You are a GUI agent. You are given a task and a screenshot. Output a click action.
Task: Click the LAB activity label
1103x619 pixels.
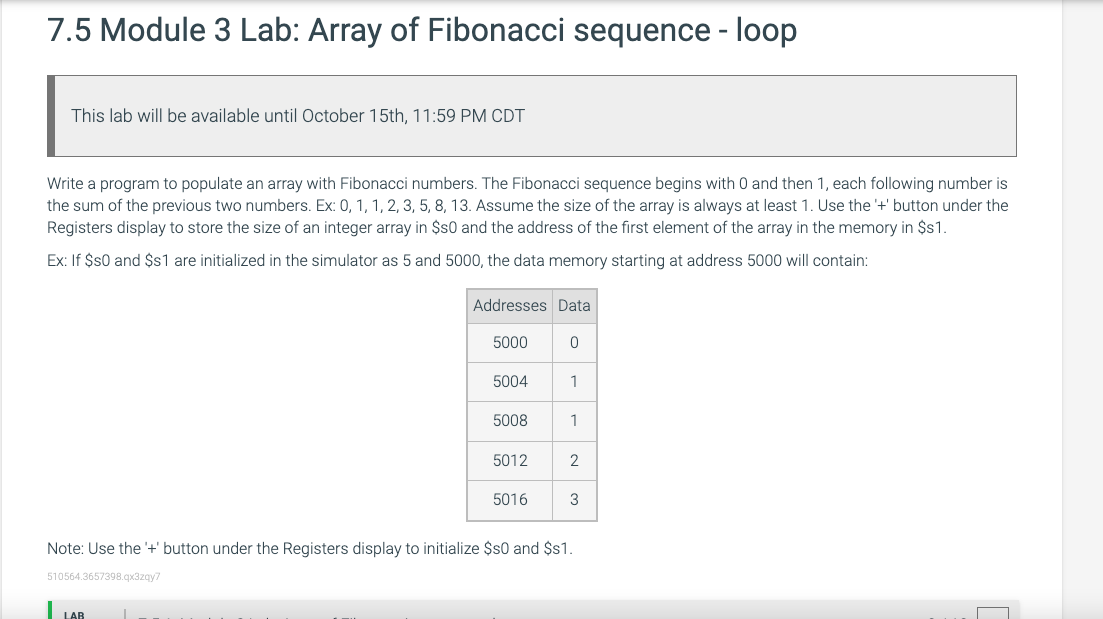click(x=74, y=614)
